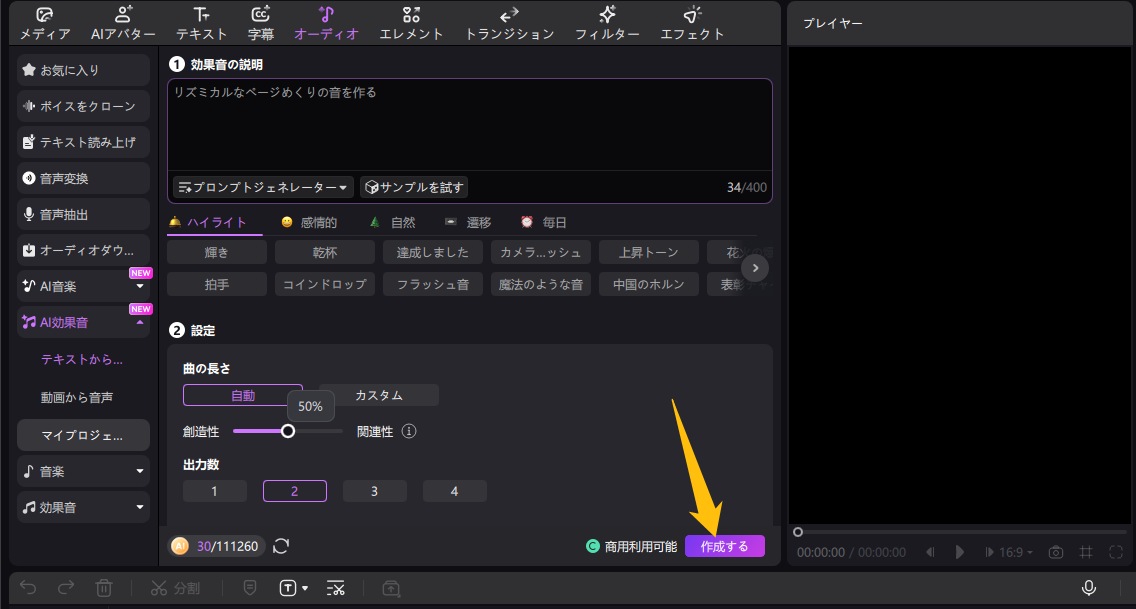Viewport: 1136px width, 609px height.
Task: Select the ボイスをクローン sidebar tool
Action: (82, 105)
